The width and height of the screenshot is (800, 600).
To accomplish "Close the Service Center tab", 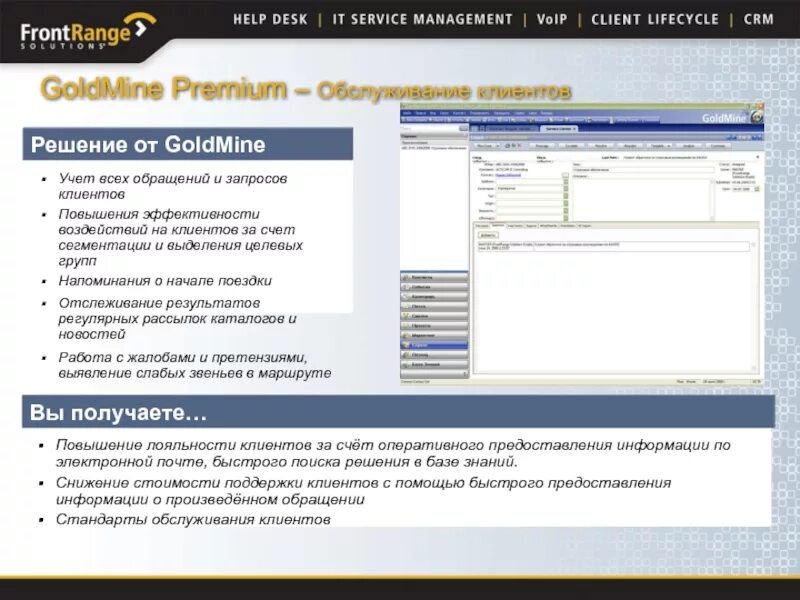I will 574,129.
